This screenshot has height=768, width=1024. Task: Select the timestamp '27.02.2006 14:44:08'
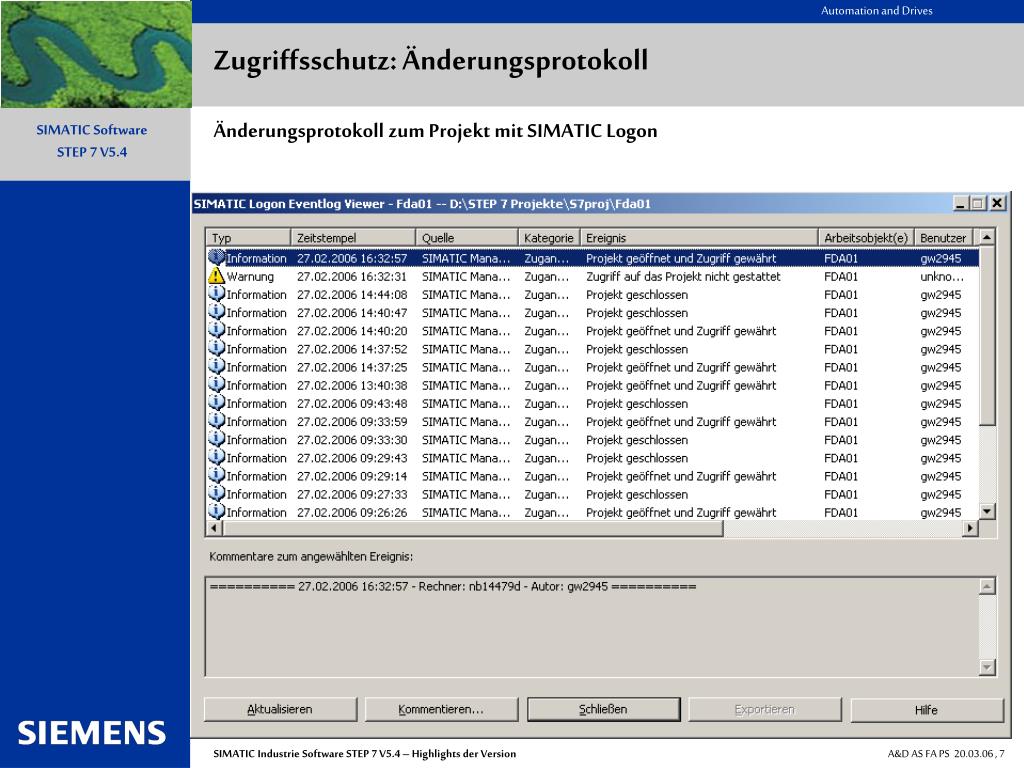(352, 295)
